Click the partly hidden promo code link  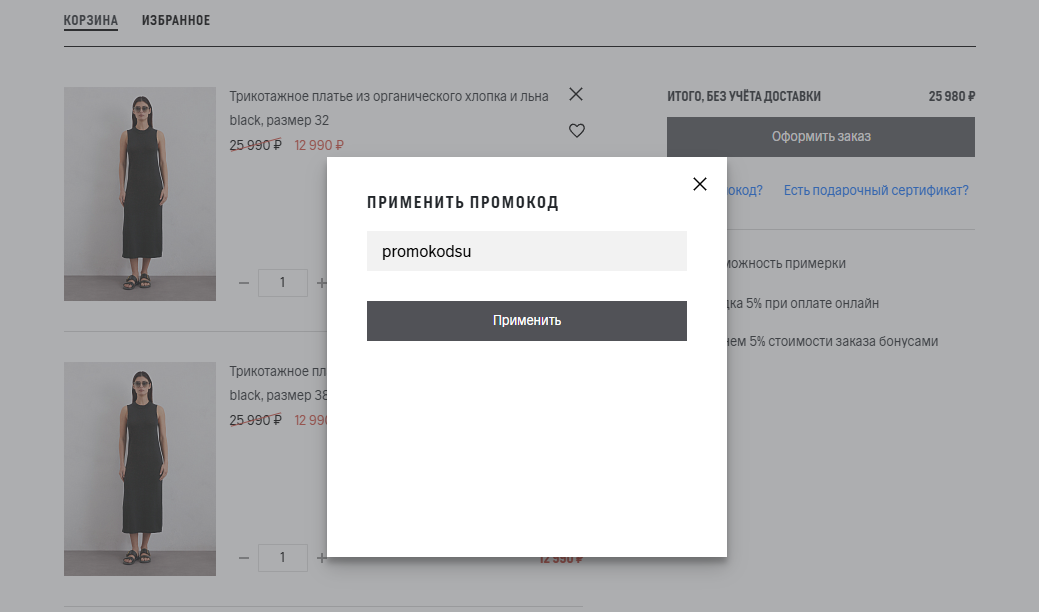pos(744,190)
